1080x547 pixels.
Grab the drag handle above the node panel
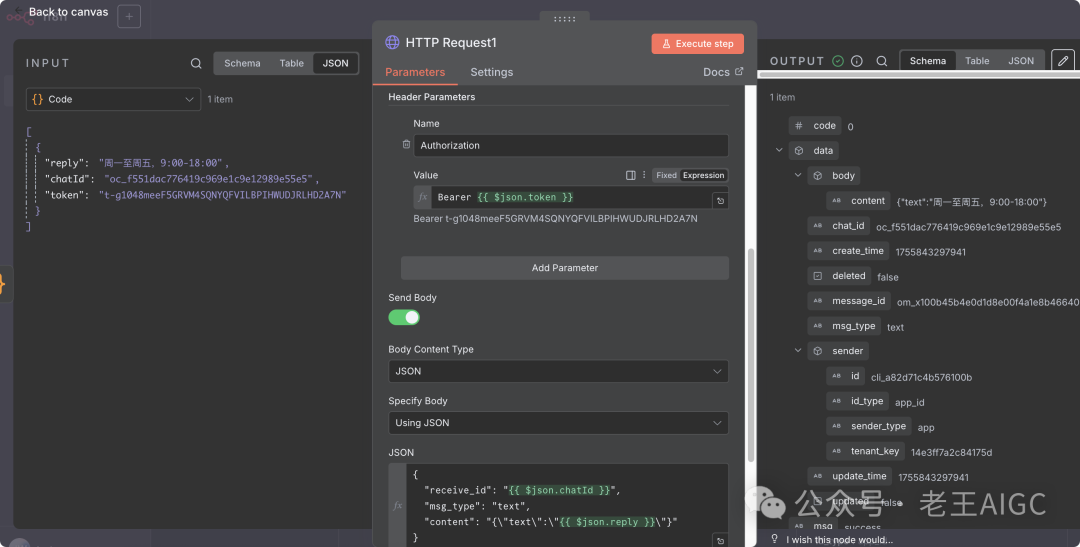[564, 19]
